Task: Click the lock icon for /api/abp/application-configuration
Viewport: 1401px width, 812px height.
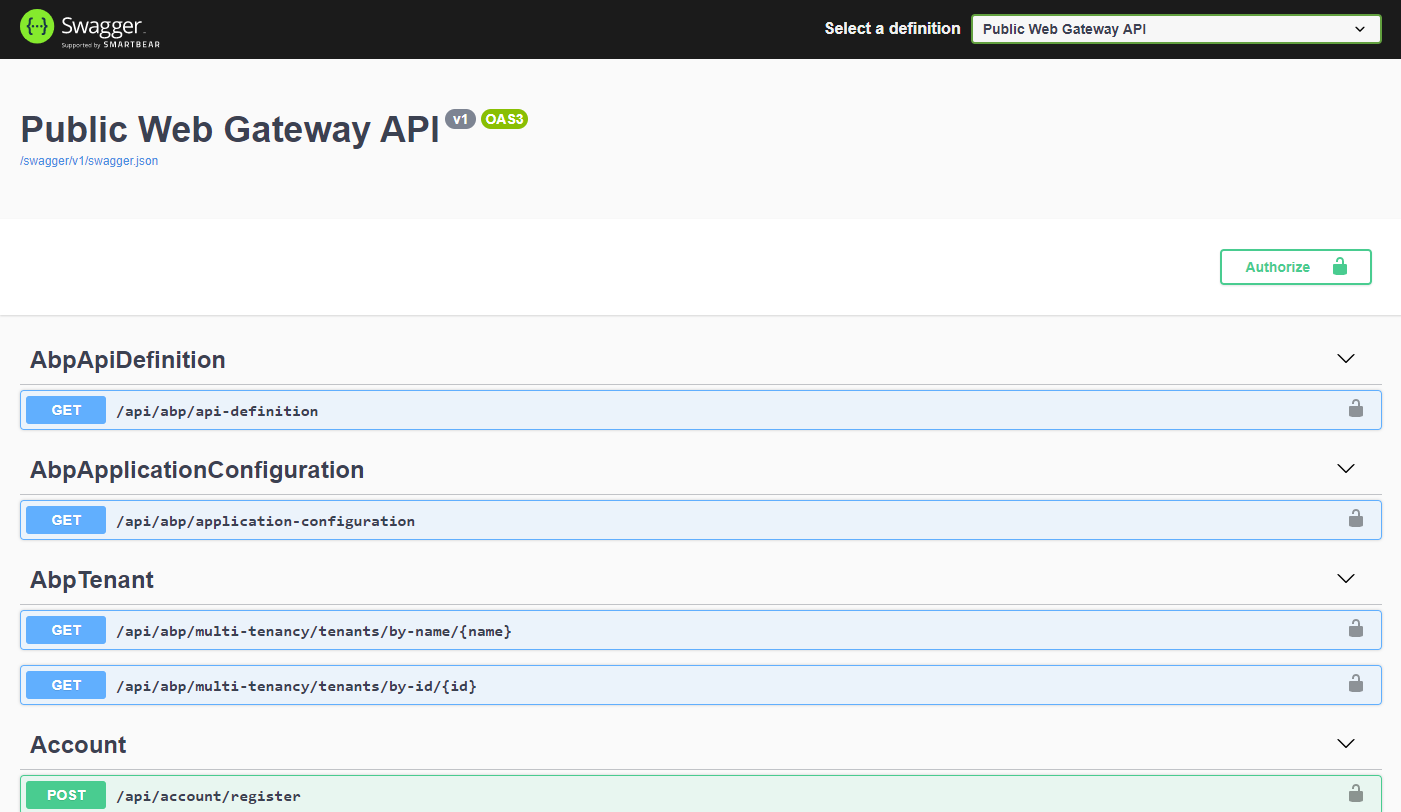Action: point(1356,518)
